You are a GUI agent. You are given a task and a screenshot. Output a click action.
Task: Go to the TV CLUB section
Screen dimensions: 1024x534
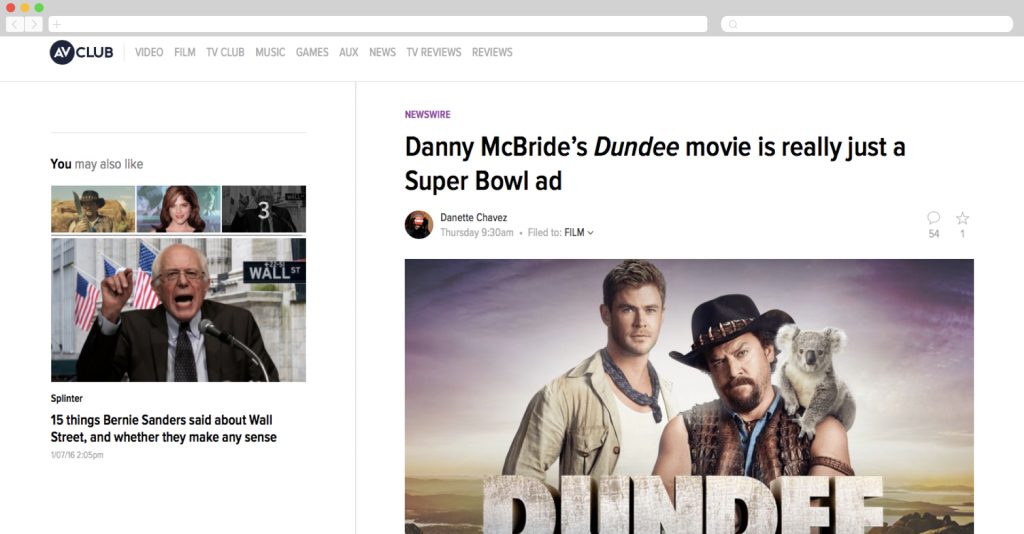coord(225,52)
